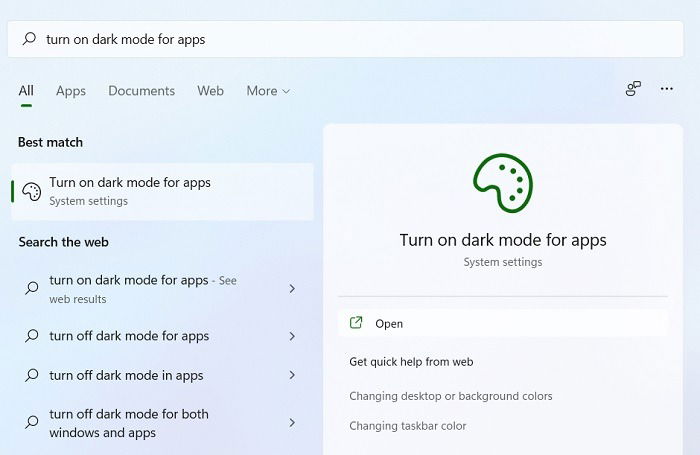Click preview title 'Turn on dark mode for apps'
Screen dimensions: 700x455
tap(503, 240)
